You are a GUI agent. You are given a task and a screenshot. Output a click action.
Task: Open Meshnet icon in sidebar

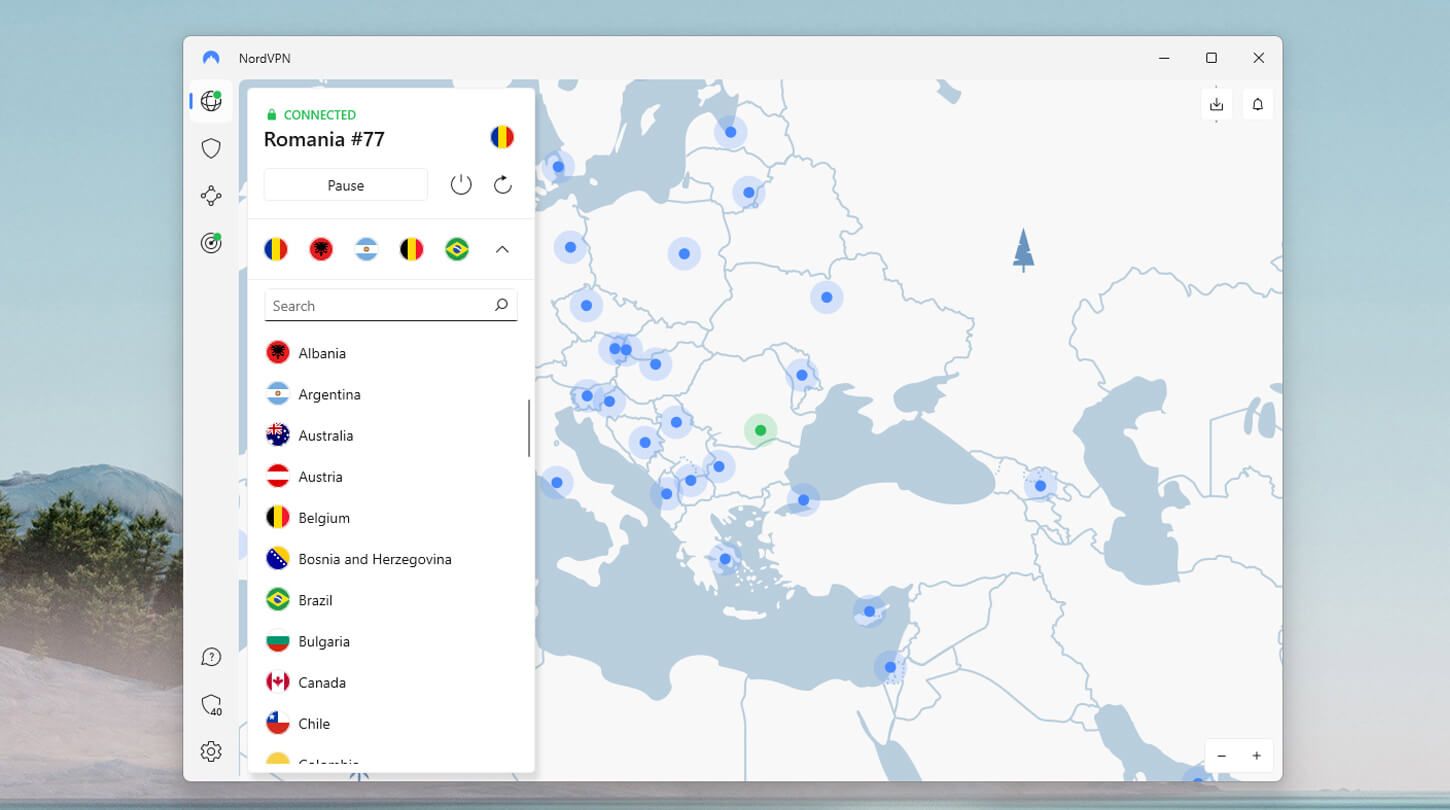[x=211, y=195]
